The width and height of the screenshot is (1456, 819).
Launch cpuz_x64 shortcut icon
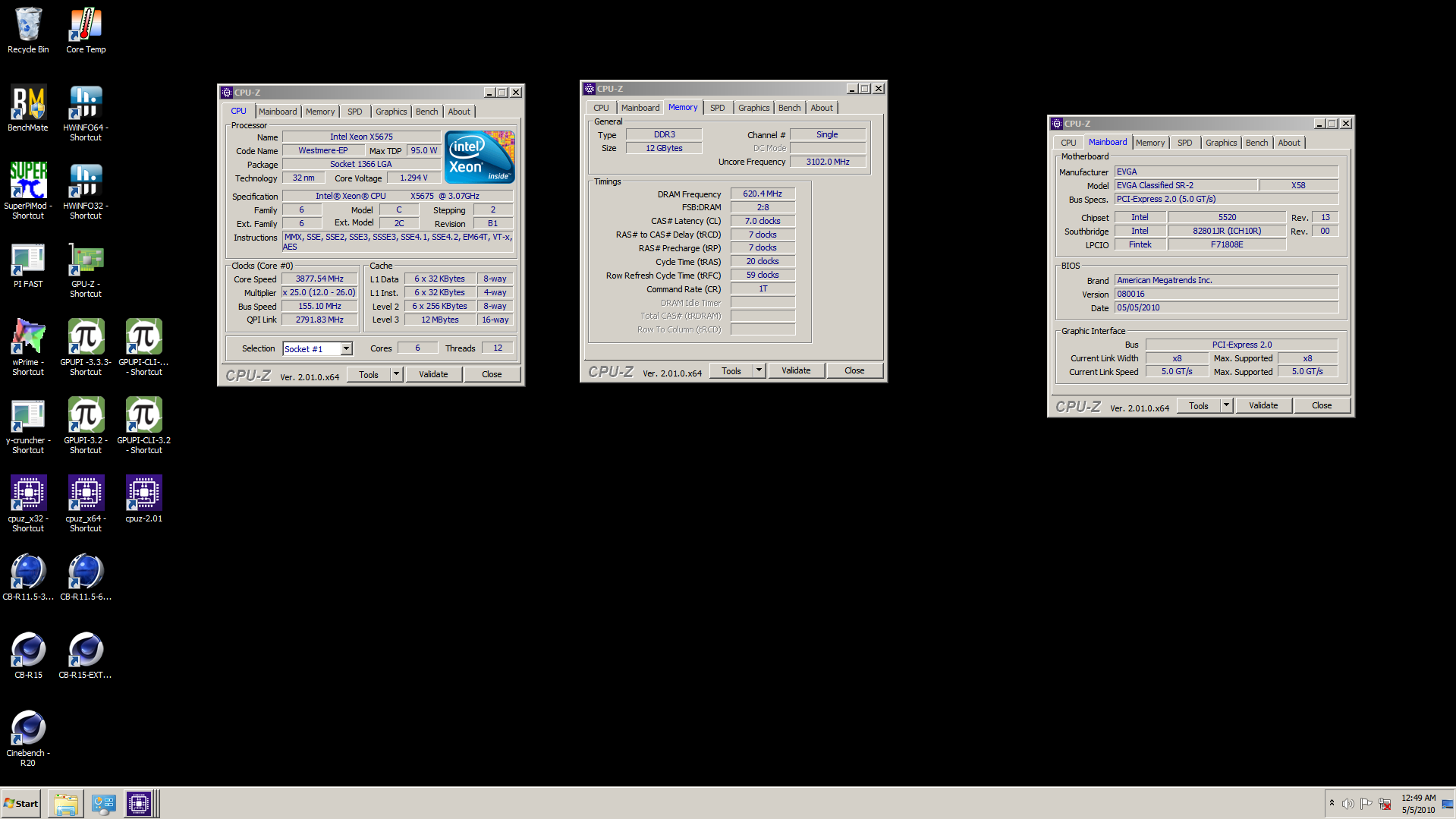[x=86, y=504]
